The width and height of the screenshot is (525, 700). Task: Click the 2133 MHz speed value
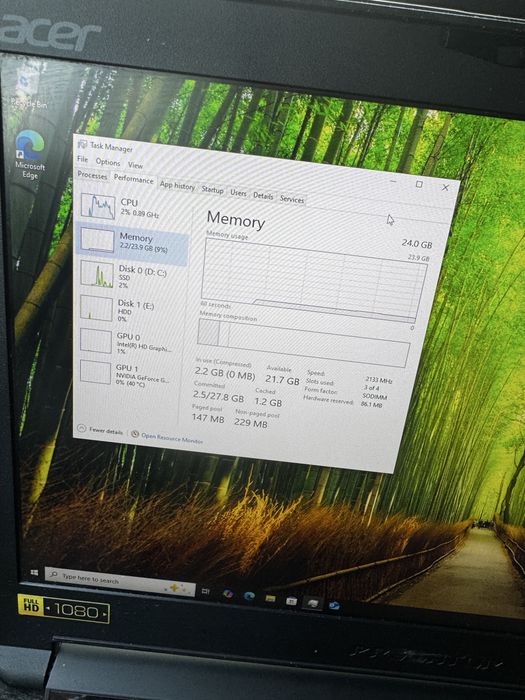(379, 380)
